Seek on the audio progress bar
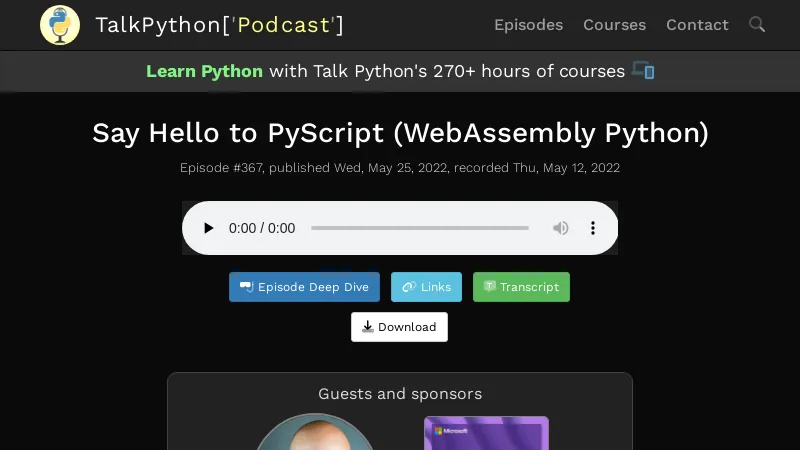Screen dimensions: 800x450 coord(419,228)
